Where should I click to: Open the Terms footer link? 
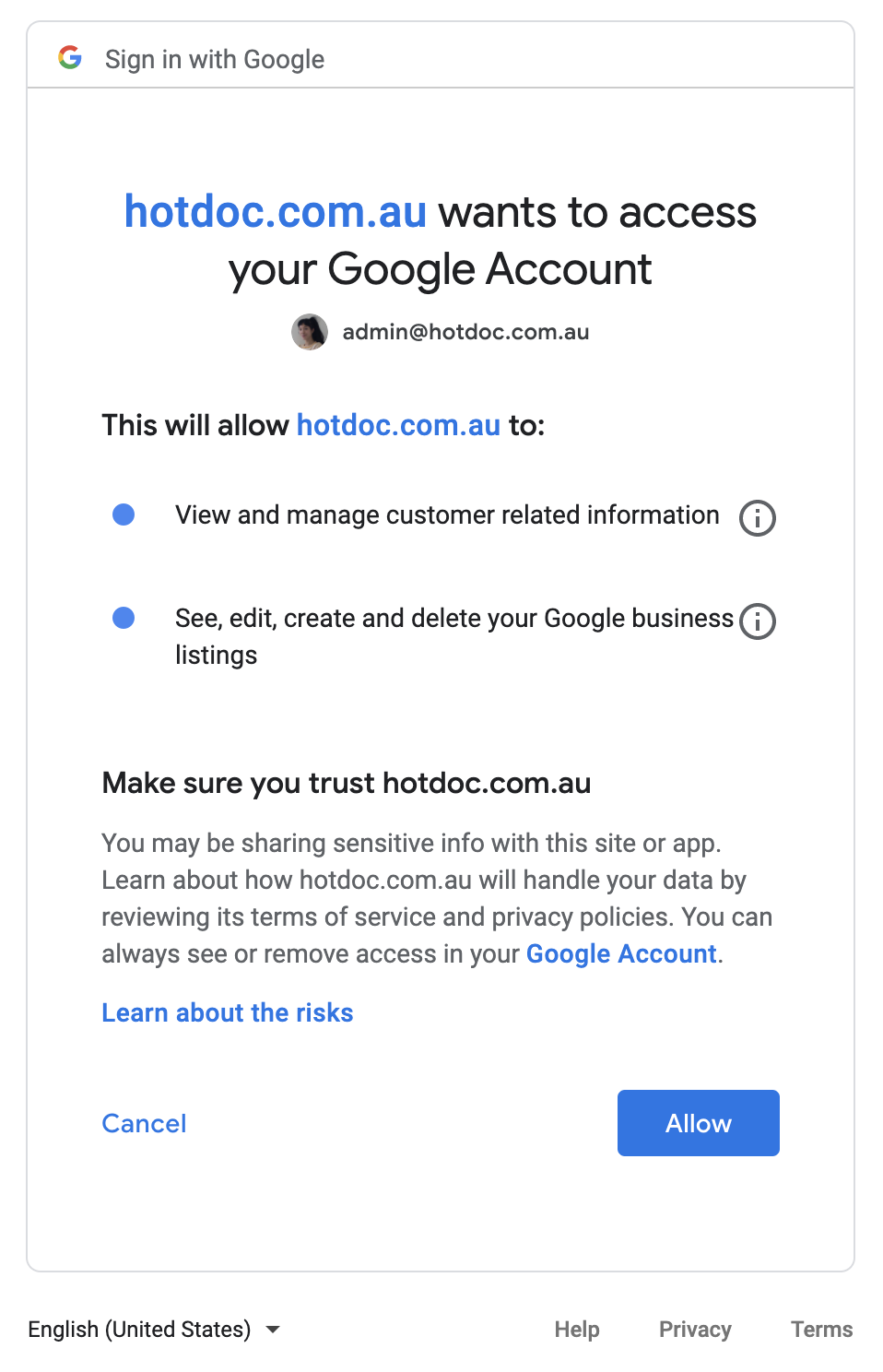tap(822, 1330)
